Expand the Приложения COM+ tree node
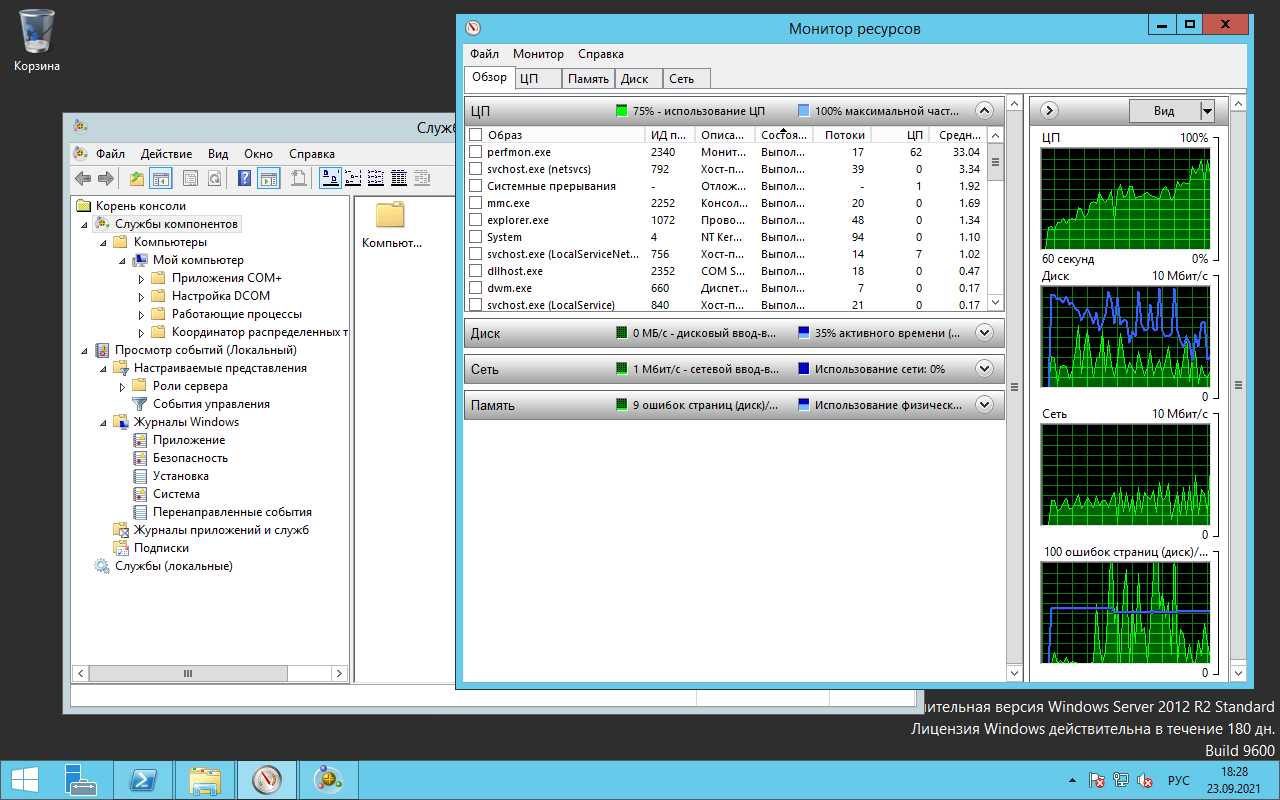The width and height of the screenshot is (1280, 800). (x=141, y=278)
